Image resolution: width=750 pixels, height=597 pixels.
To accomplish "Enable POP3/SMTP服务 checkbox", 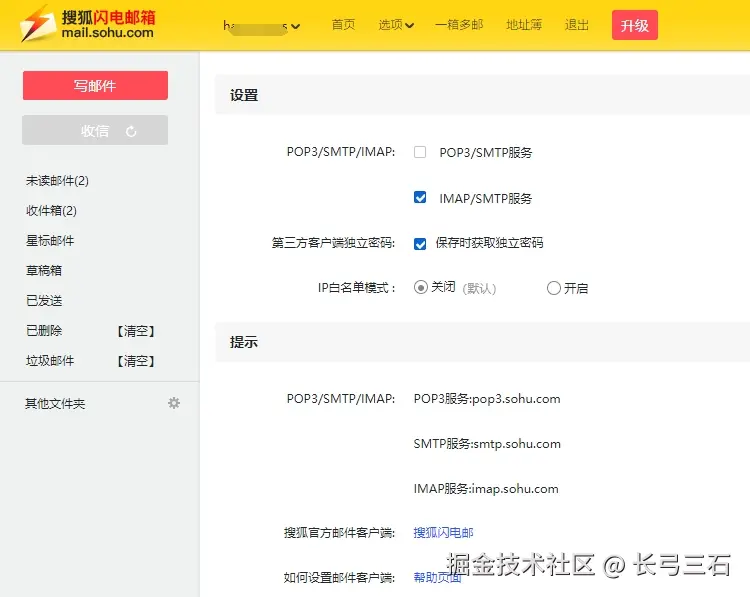I will 420,152.
